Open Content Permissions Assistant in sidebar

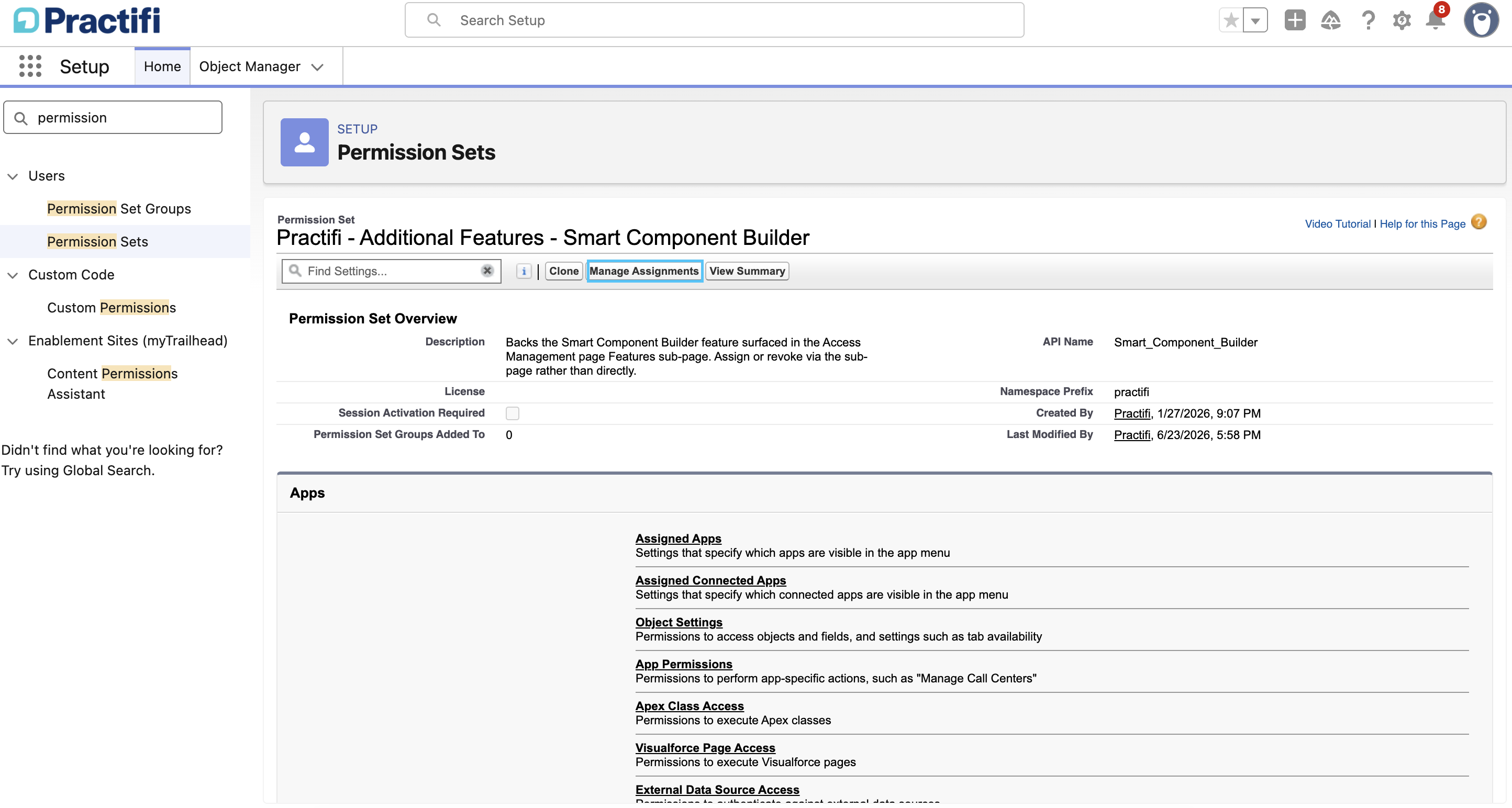point(112,384)
